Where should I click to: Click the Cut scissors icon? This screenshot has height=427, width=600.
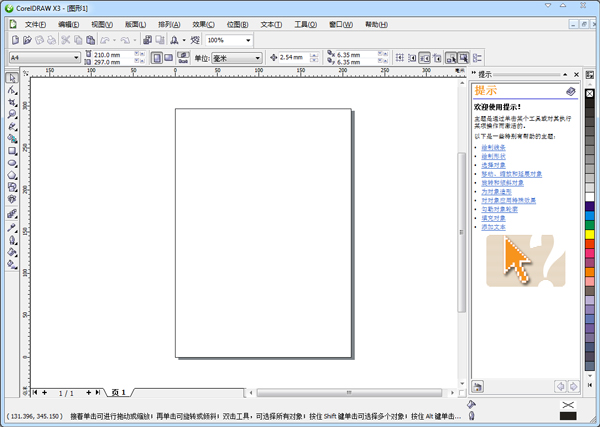pos(65,40)
